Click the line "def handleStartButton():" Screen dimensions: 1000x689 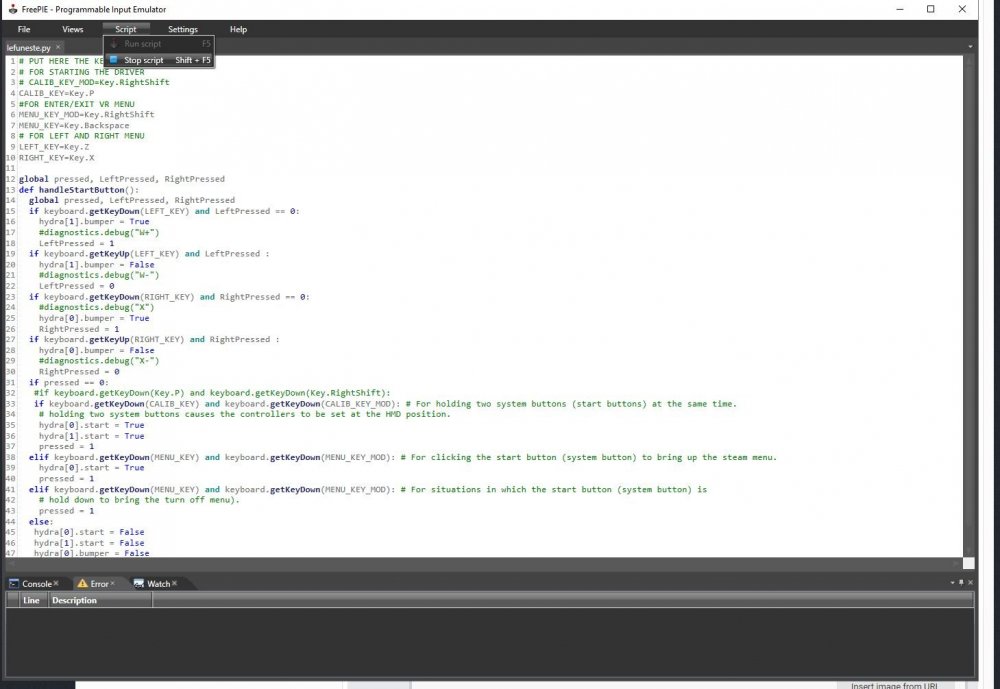coord(78,189)
